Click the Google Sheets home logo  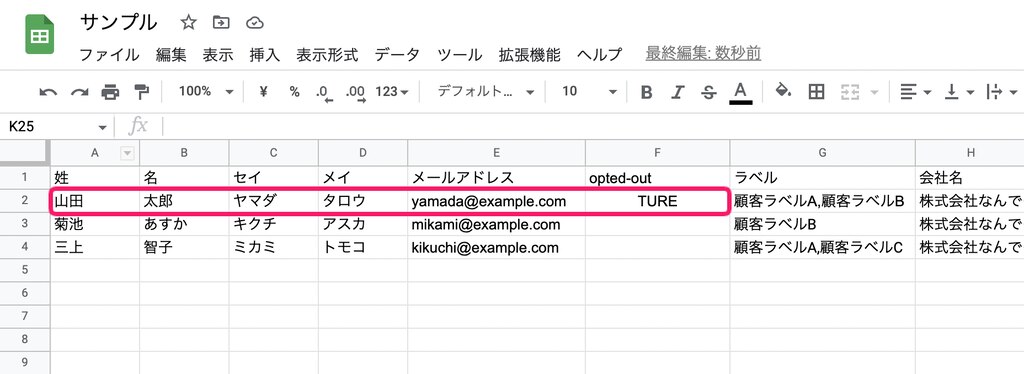coord(40,34)
